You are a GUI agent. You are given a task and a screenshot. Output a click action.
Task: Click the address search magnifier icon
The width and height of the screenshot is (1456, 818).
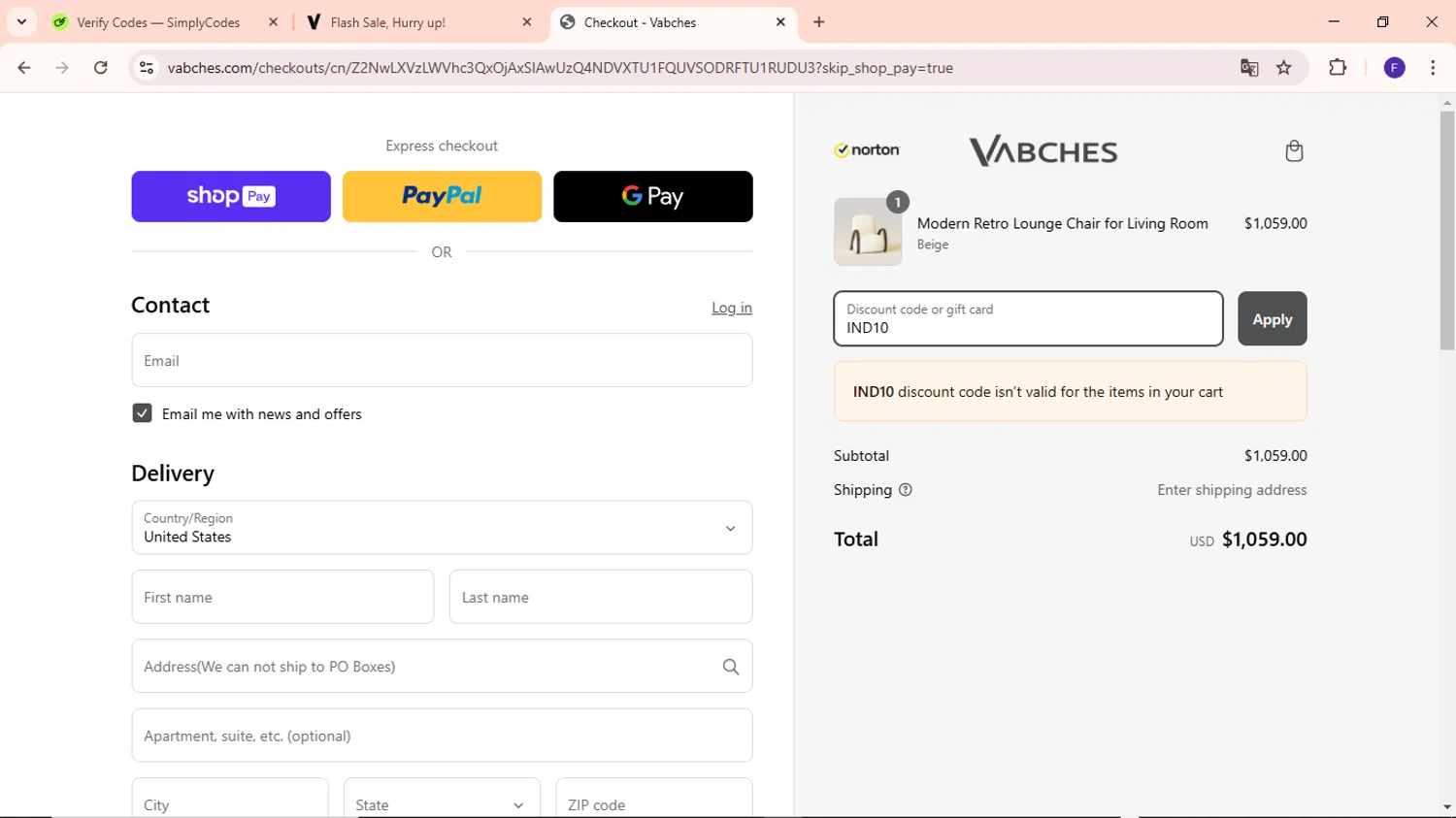click(x=731, y=667)
